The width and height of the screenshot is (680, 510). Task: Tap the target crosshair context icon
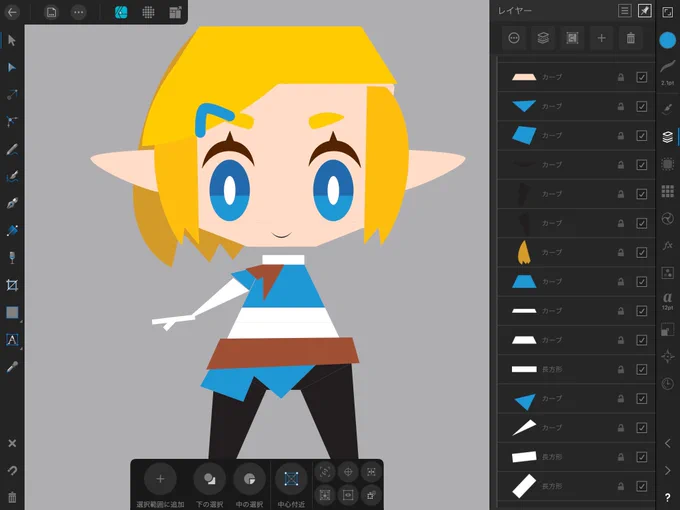348,472
